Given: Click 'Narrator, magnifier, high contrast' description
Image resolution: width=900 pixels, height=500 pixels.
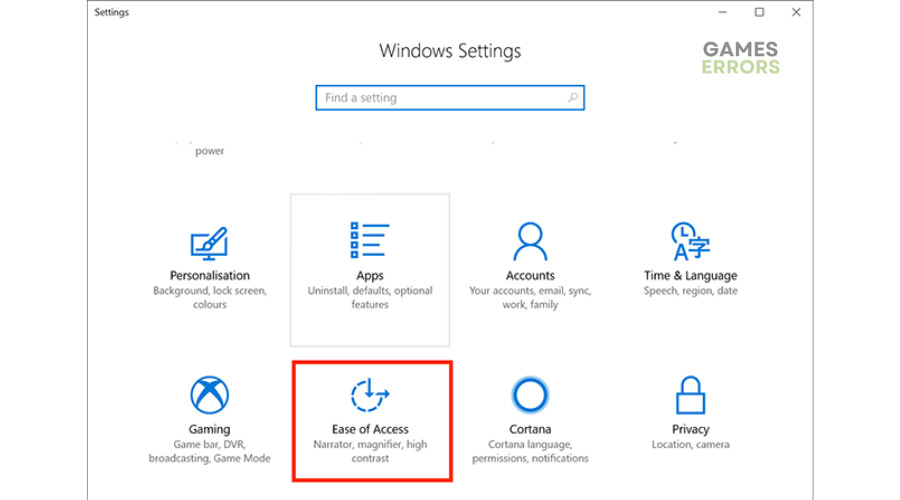Looking at the screenshot, I should point(370,451).
